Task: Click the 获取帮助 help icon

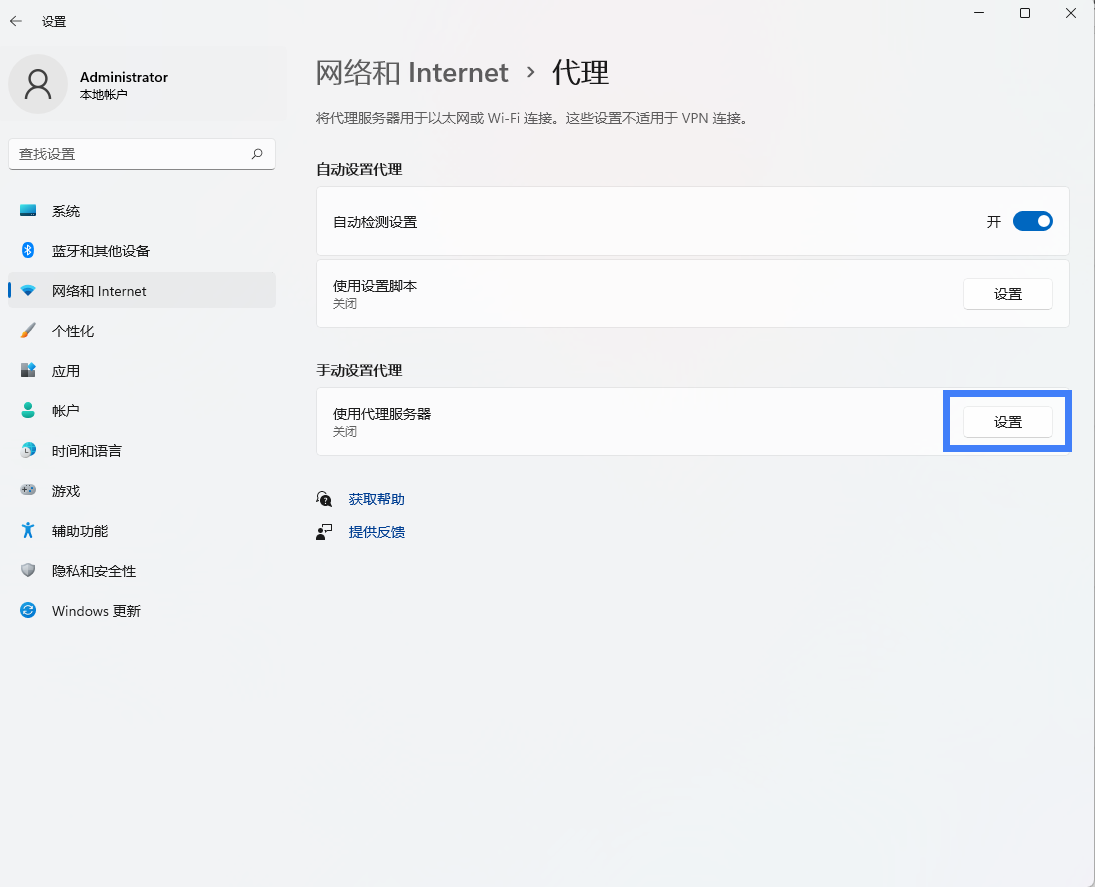Action: (324, 499)
